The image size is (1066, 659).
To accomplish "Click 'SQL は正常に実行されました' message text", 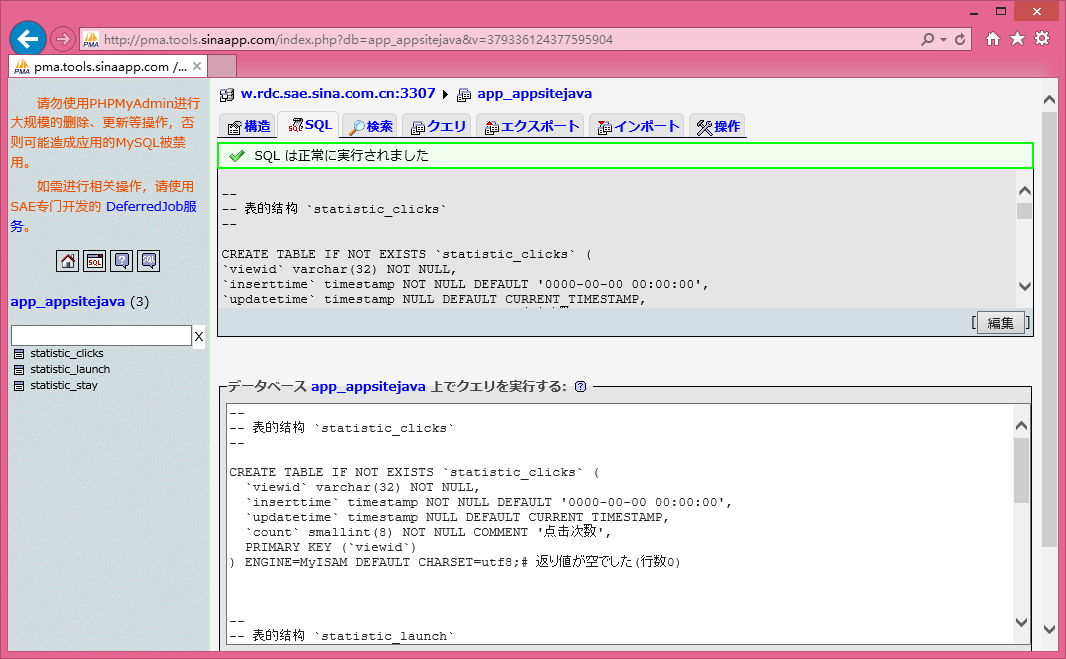I will click(341, 156).
